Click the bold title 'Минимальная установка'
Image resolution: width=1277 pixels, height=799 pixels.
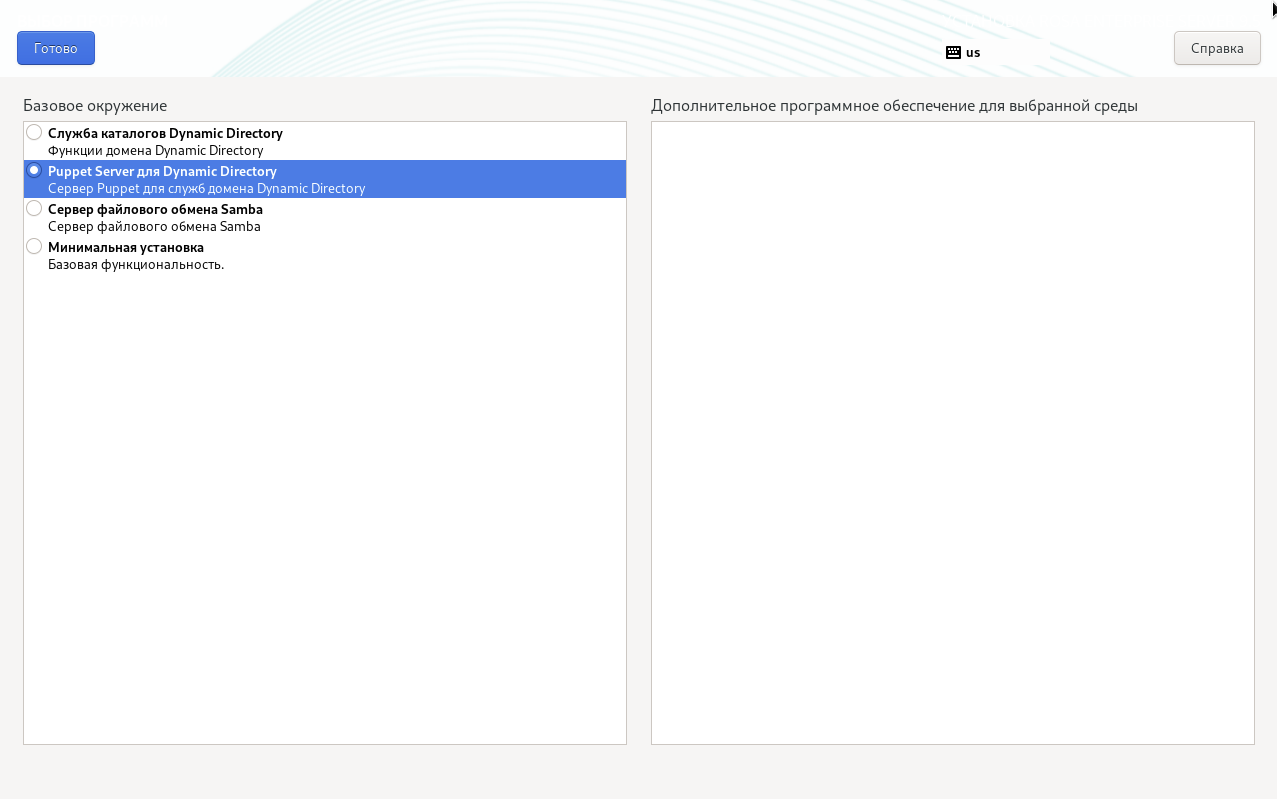pyautogui.click(x=126, y=247)
